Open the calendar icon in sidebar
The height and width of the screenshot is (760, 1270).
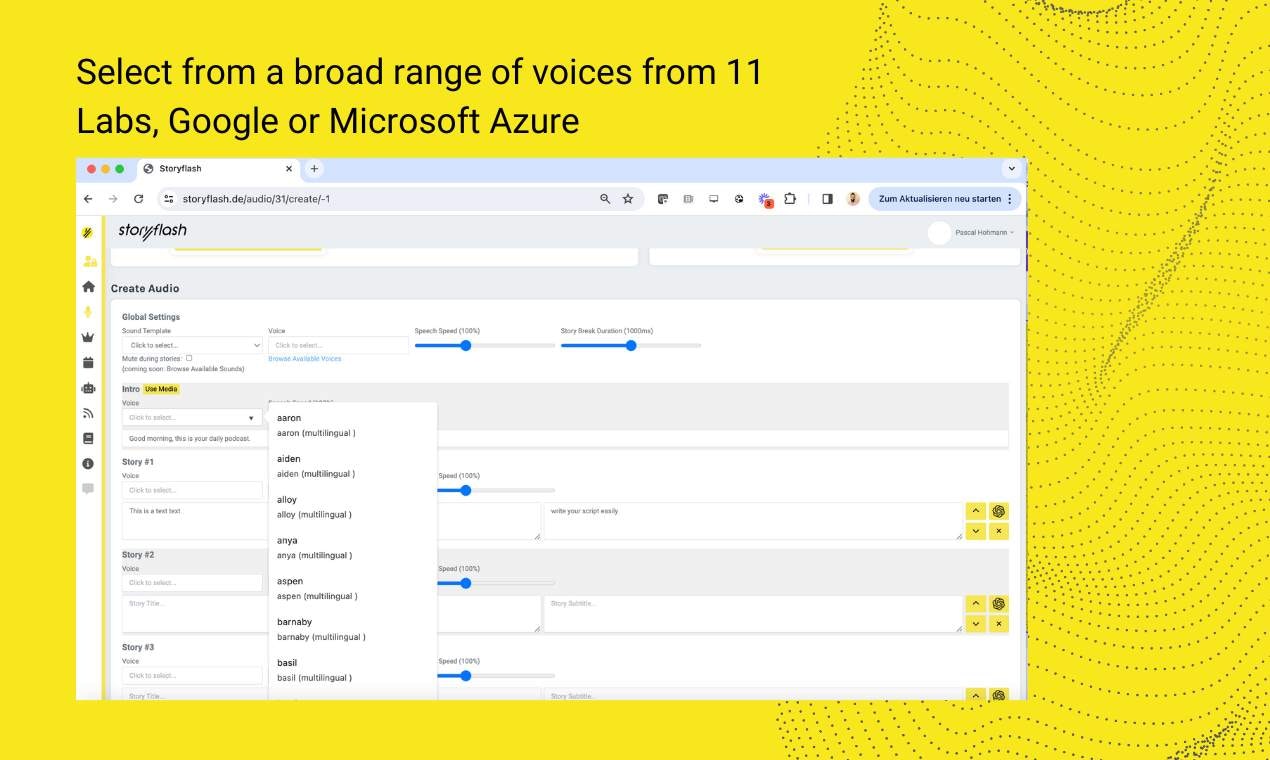coord(88,362)
